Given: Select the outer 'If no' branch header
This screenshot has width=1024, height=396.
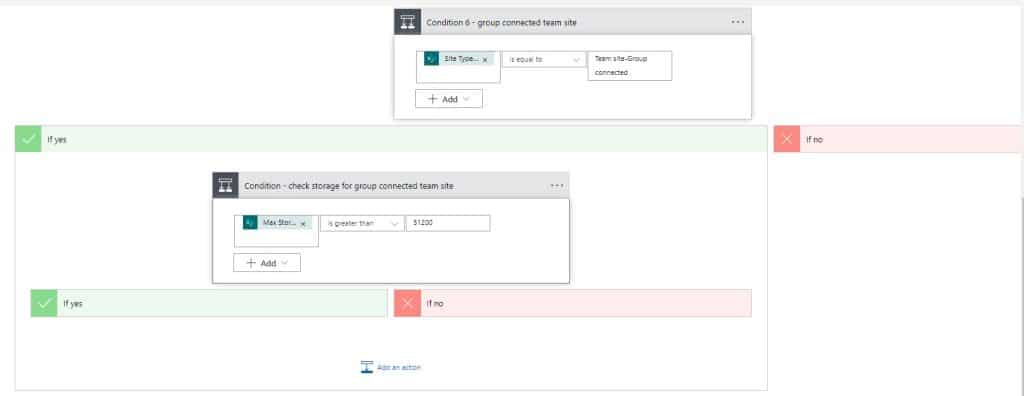Looking at the screenshot, I should [899, 139].
